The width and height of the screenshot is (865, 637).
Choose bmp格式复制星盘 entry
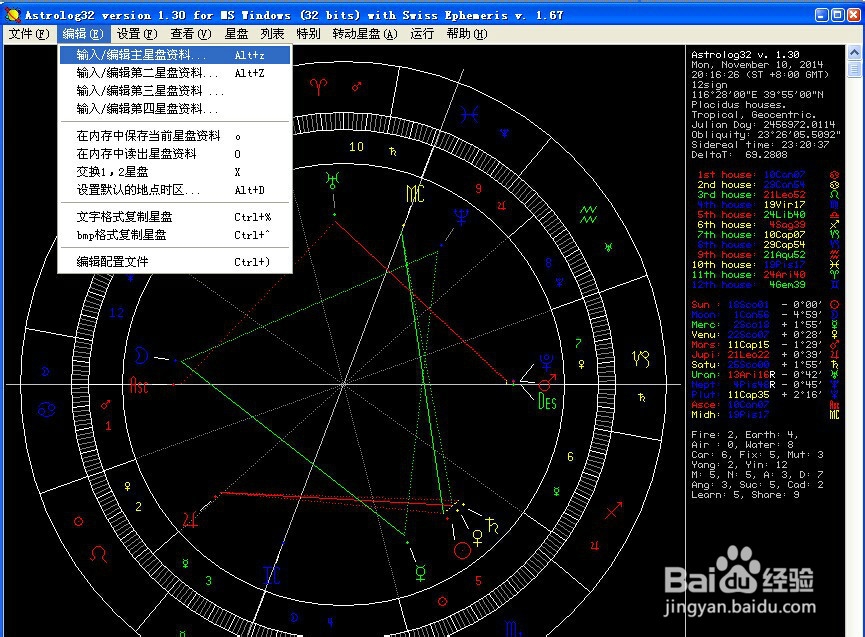tap(175, 235)
